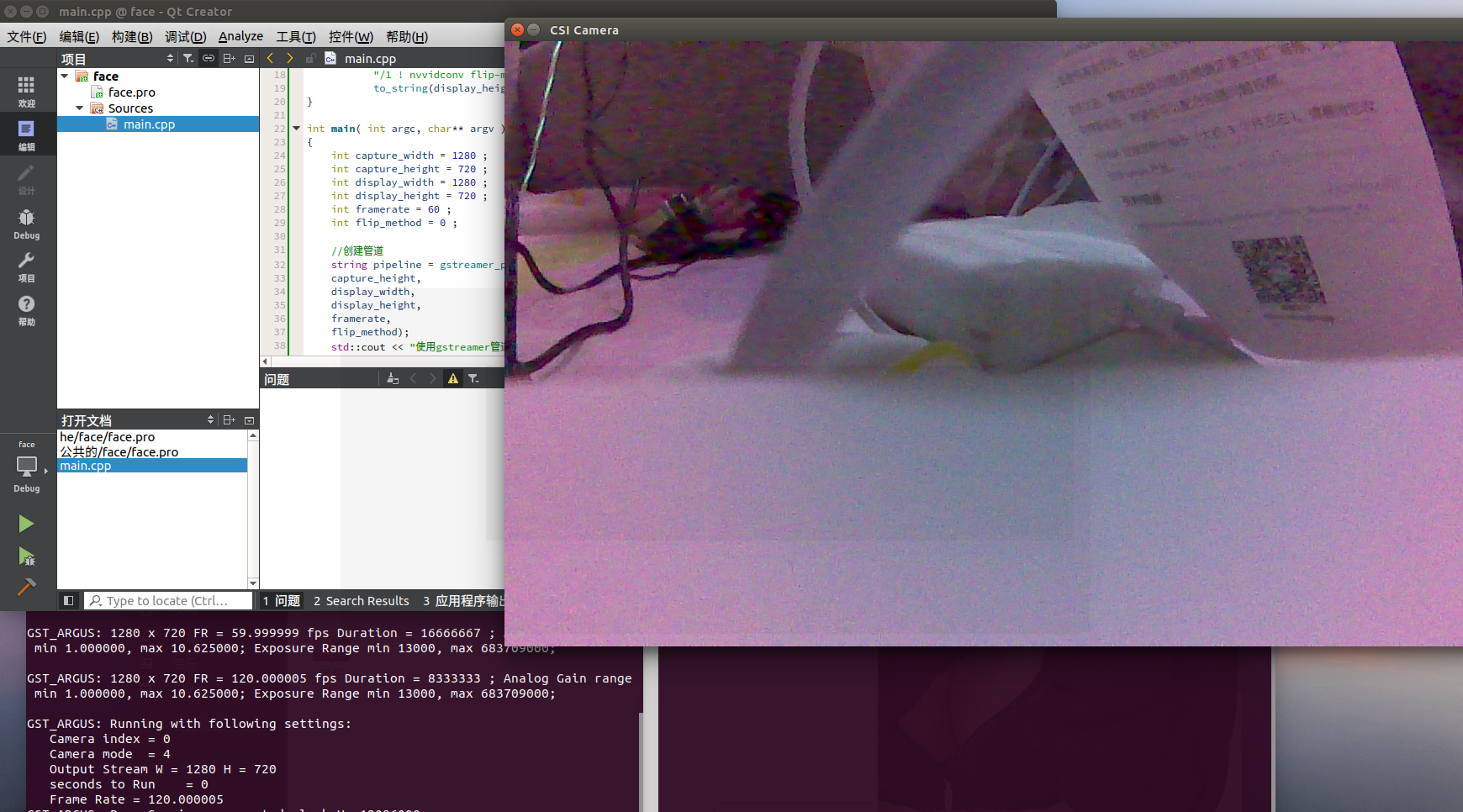Viewport: 1463px width, 812px height.
Task: Open the 控件(W) menu
Action: [351, 37]
